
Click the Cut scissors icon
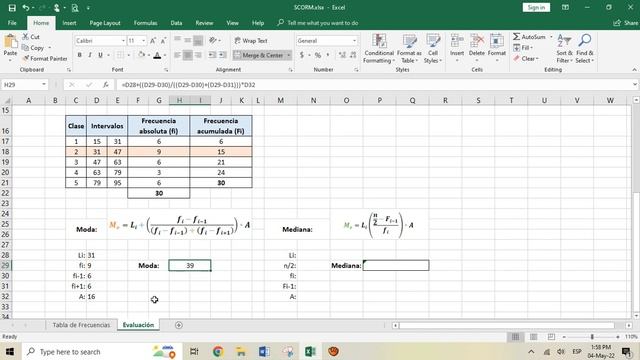[x=26, y=37]
